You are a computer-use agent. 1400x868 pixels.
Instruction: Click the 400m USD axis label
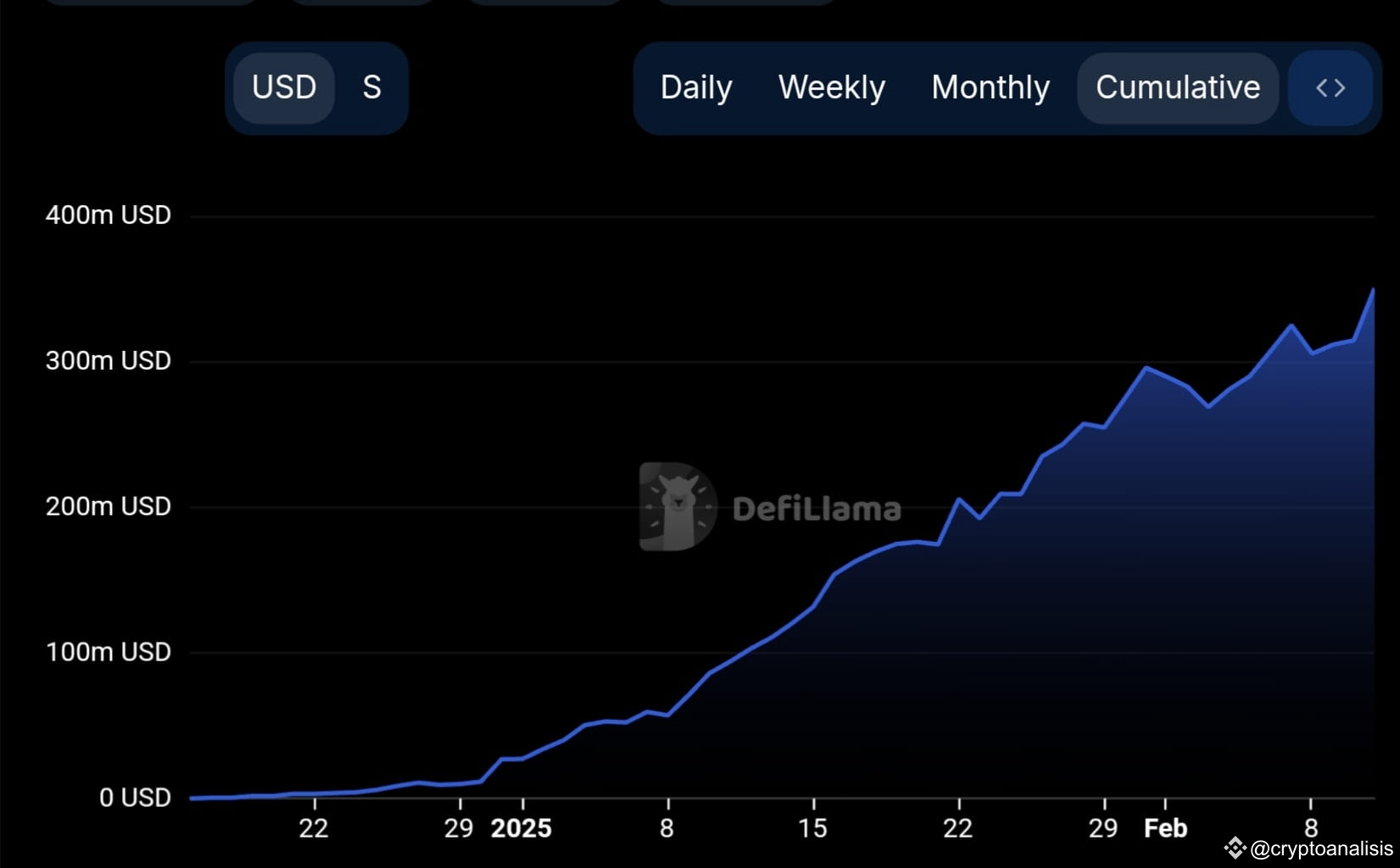(x=109, y=215)
